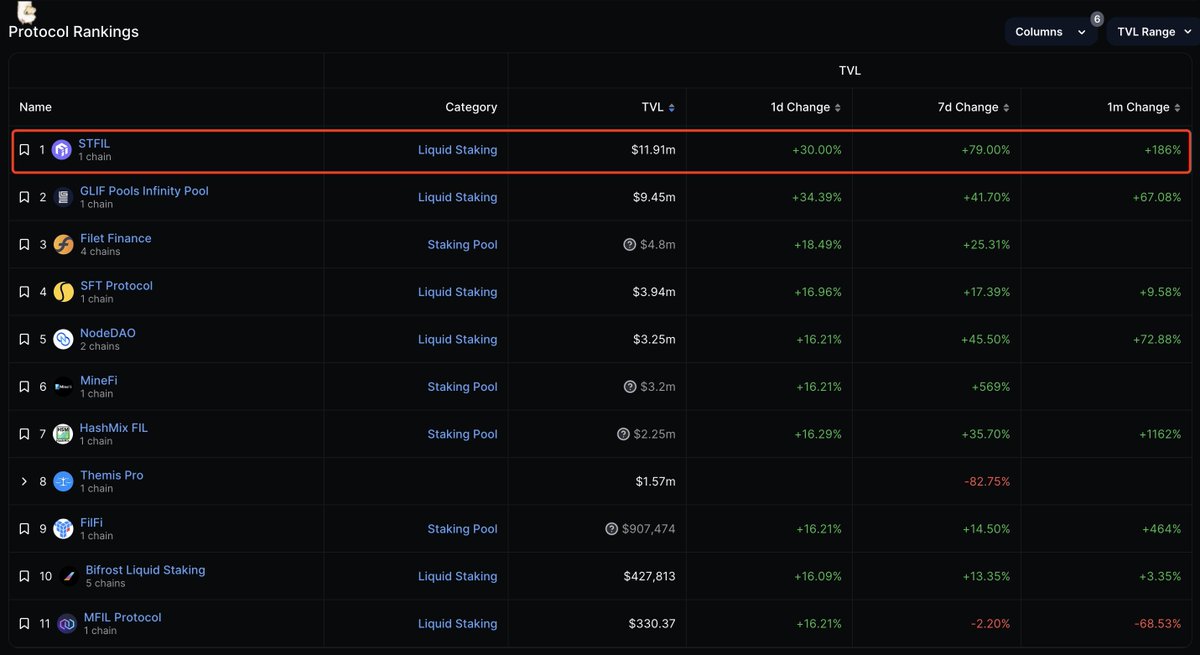This screenshot has height=655, width=1200.
Task: Select the $11.91m TVL value
Action: tap(653, 150)
